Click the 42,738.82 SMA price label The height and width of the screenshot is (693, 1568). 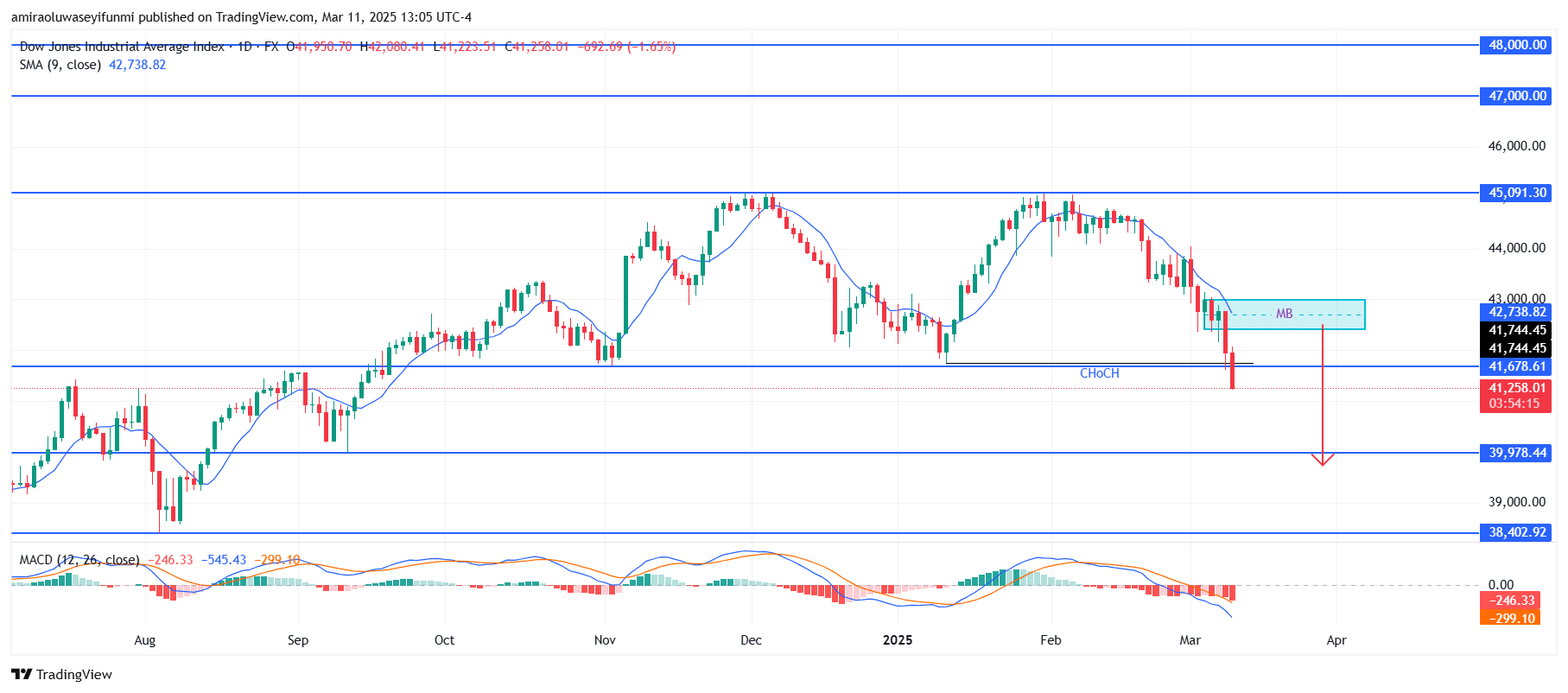1516,312
